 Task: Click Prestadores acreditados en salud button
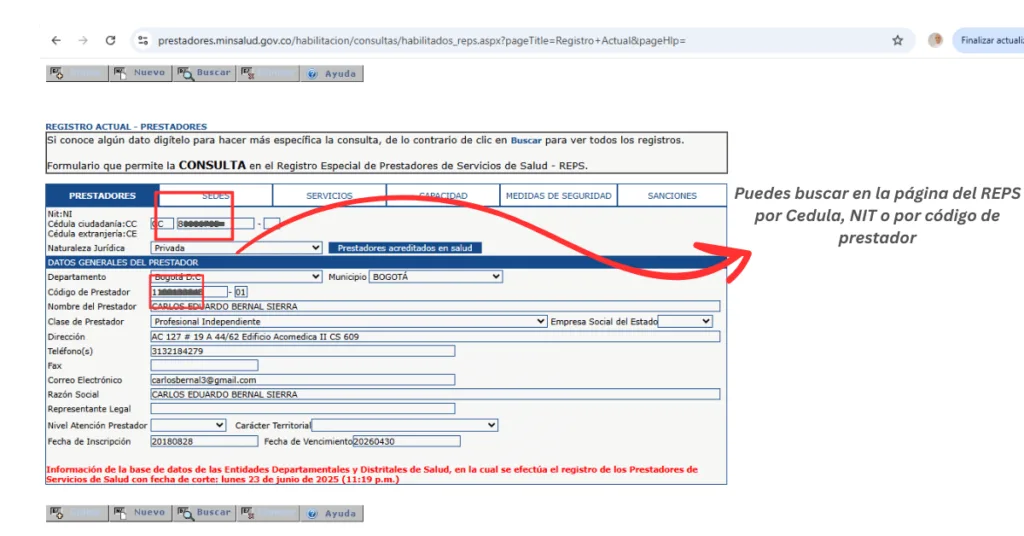pos(404,248)
